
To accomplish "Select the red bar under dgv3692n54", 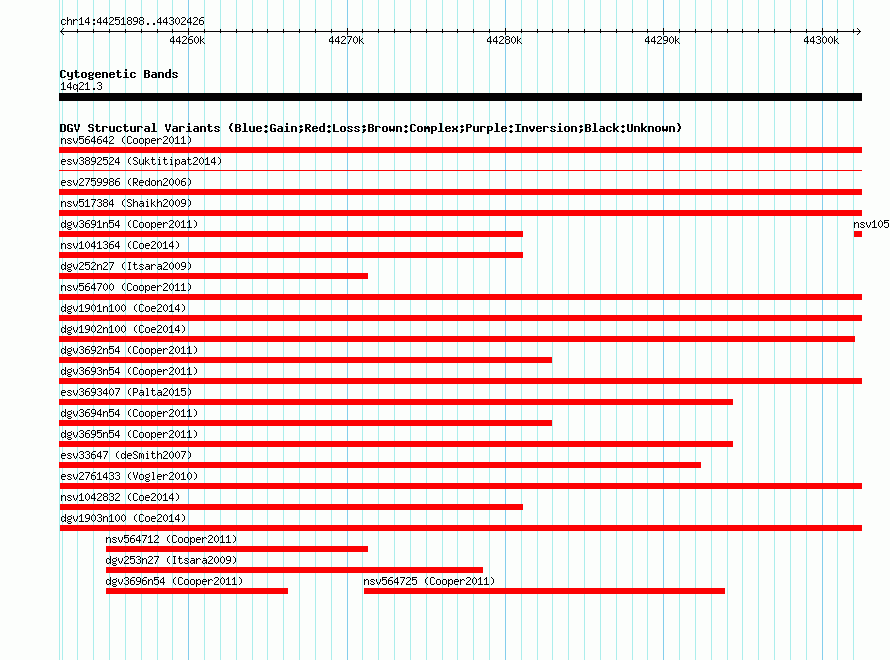I will tap(305, 360).
